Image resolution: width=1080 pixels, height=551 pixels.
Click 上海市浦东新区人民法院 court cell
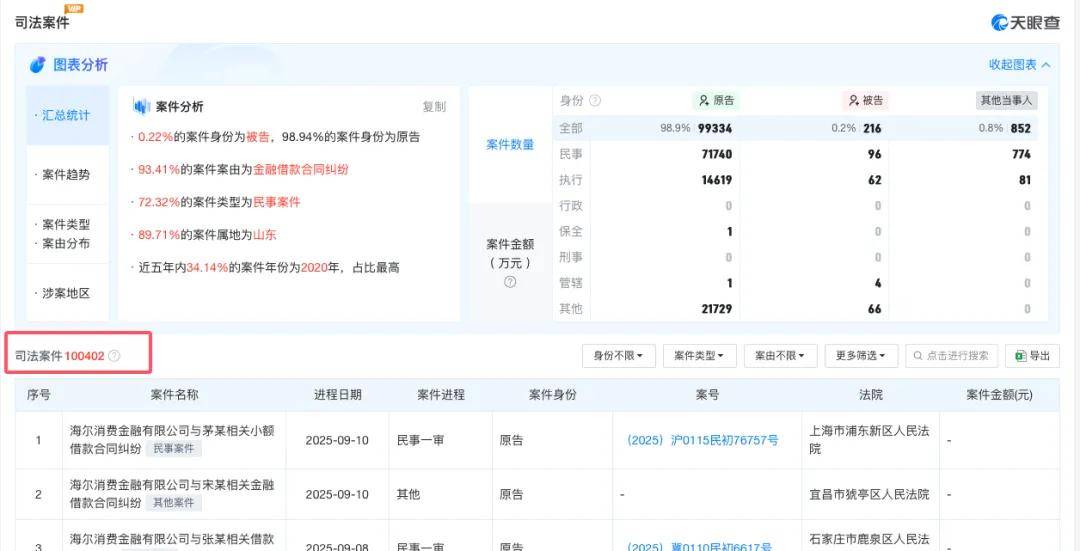point(869,440)
